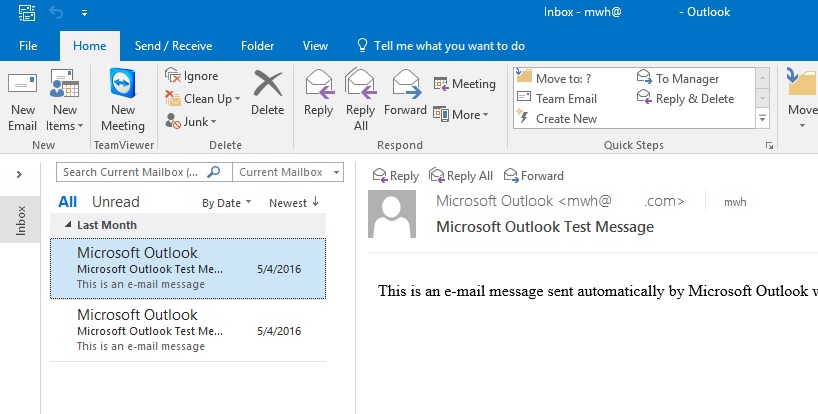Click the sender contact photo

pyautogui.click(x=392, y=214)
